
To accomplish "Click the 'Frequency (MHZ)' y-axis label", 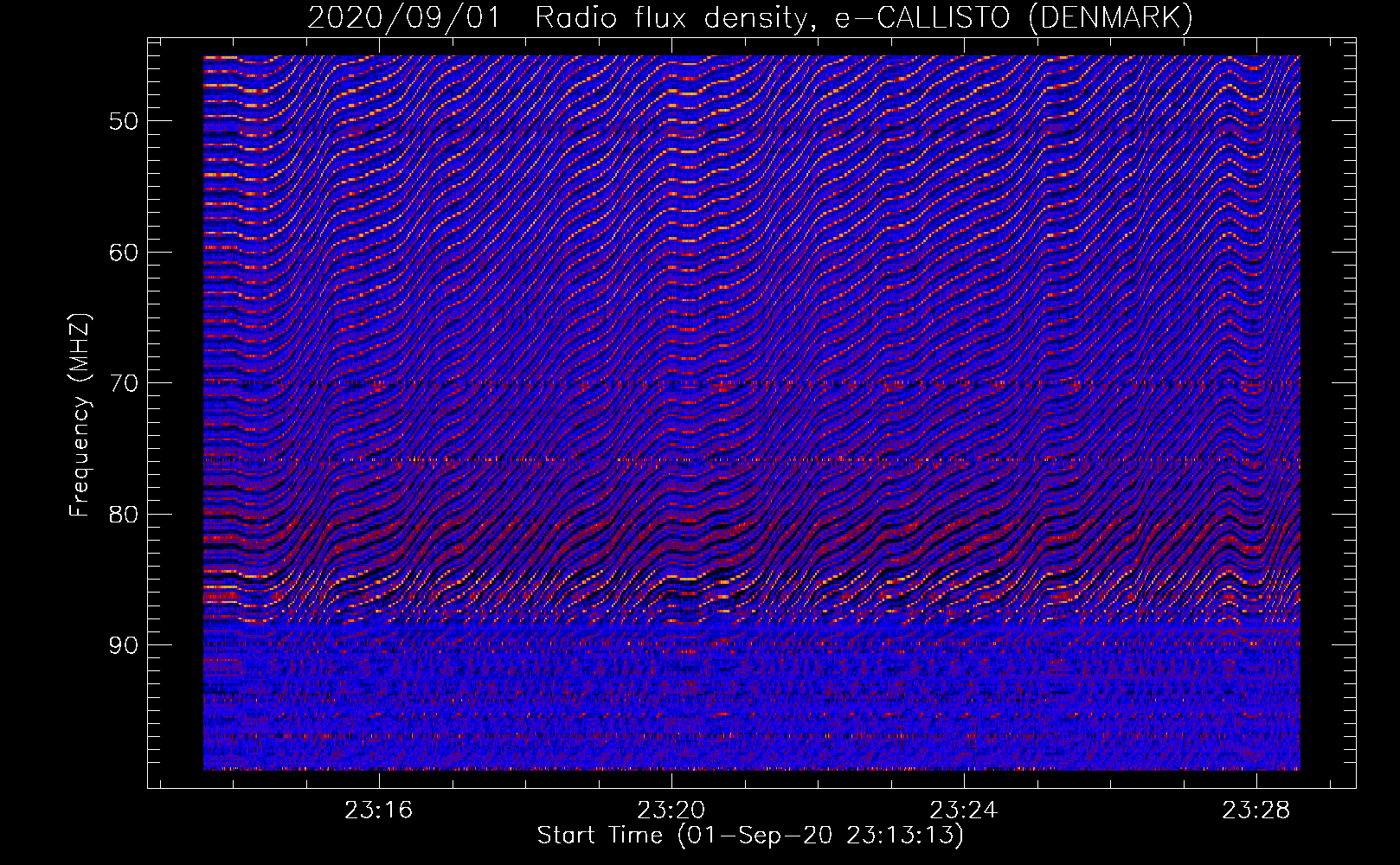I will [x=80, y=415].
